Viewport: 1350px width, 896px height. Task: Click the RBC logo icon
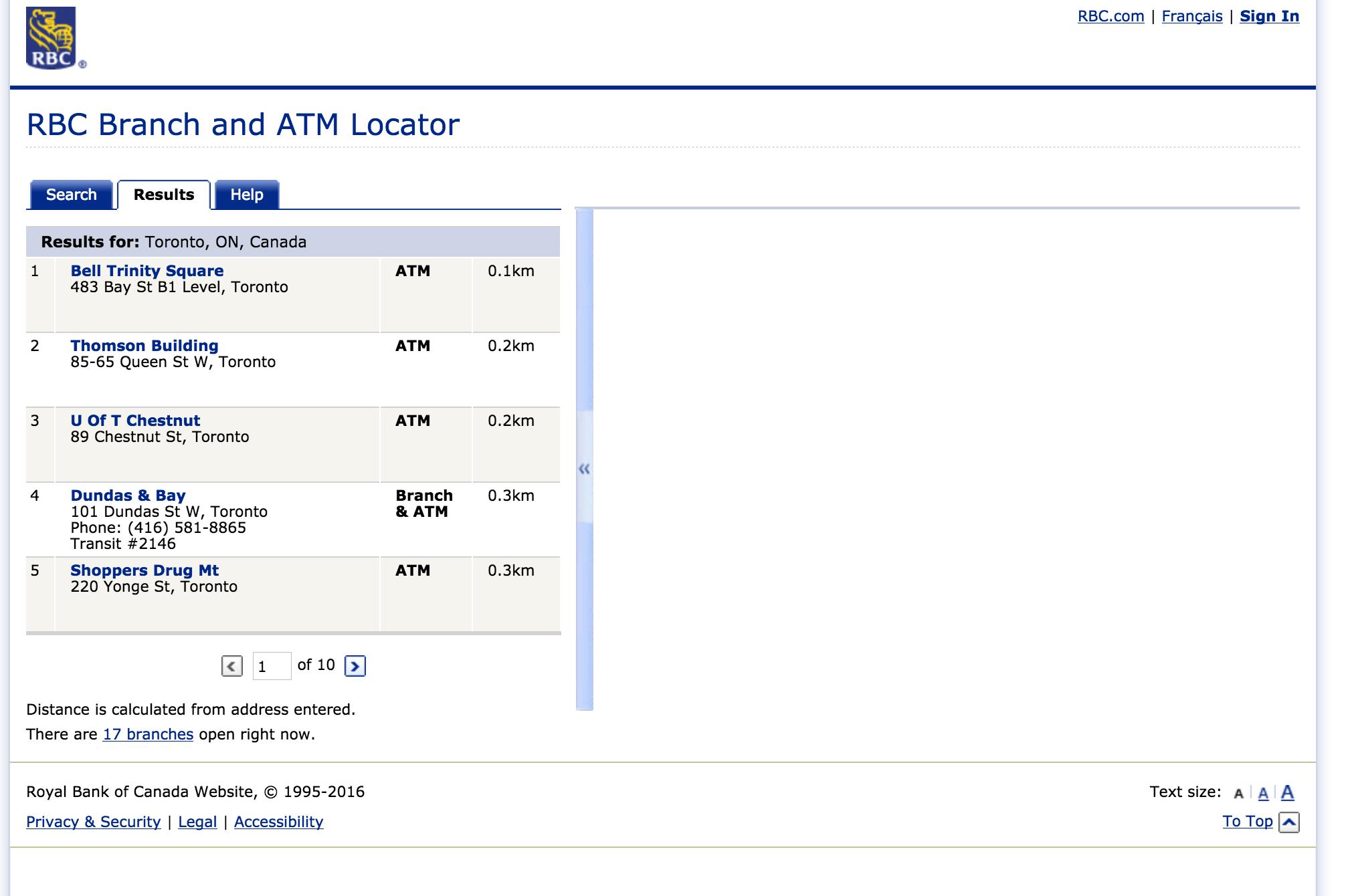(x=52, y=38)
